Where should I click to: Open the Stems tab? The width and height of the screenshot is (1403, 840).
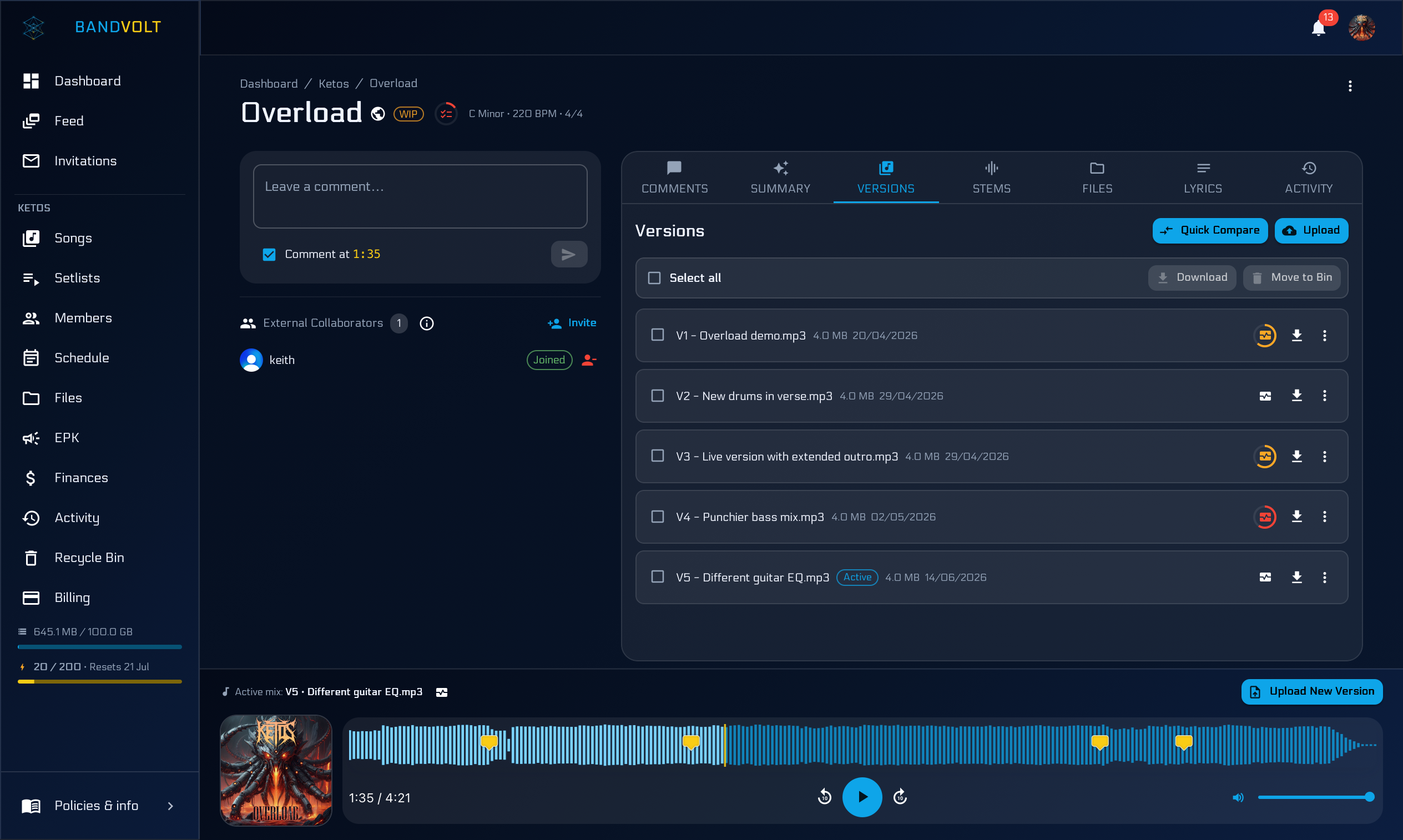coord(991,178)
